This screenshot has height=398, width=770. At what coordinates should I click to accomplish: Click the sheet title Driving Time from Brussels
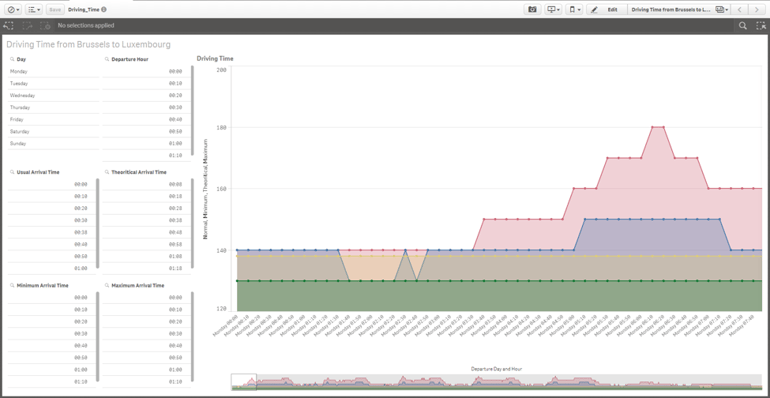coord(88,45)
